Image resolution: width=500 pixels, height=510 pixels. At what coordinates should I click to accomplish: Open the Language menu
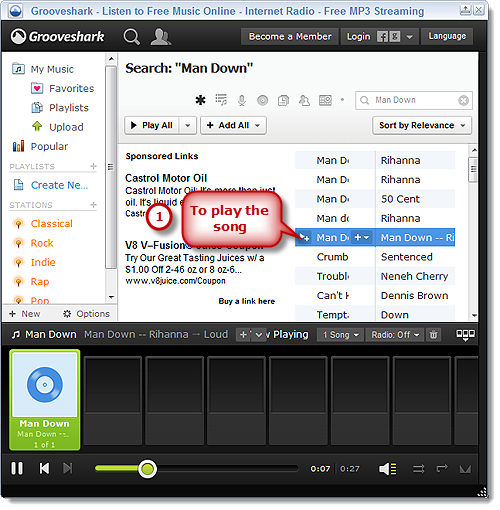447,36
